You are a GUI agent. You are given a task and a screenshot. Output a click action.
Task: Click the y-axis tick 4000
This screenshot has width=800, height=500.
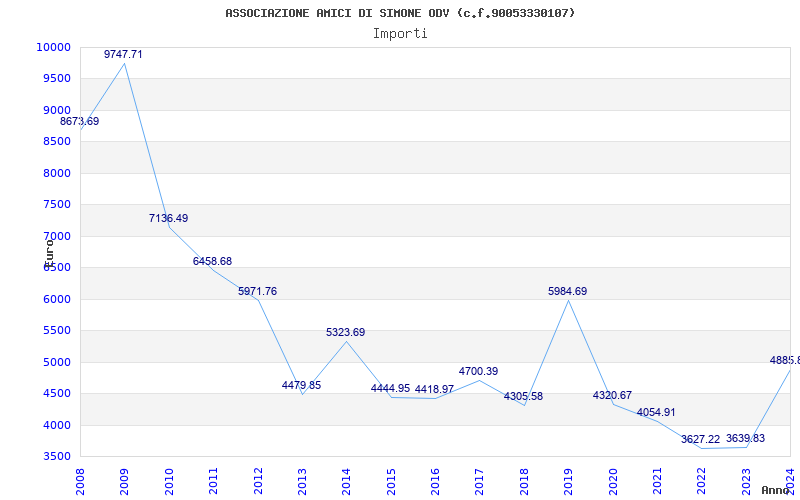point(56,426)
